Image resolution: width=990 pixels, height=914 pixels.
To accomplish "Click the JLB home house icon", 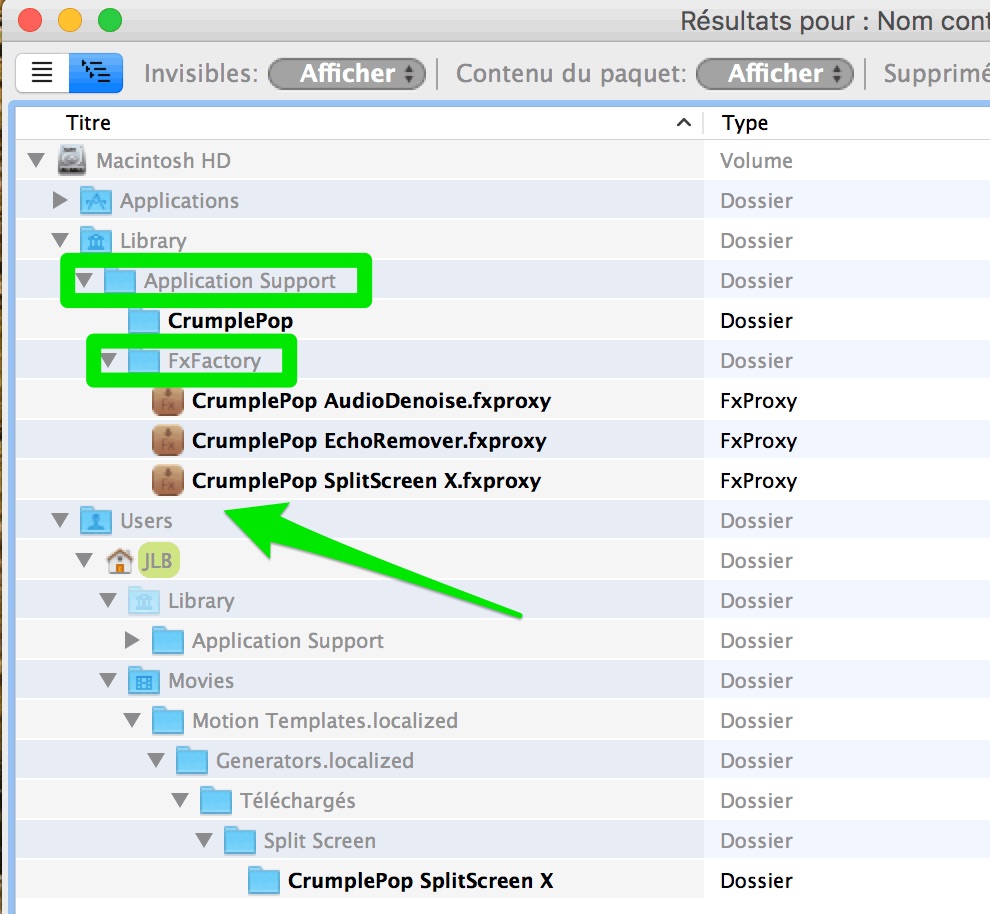I will (x=119, y=561).
